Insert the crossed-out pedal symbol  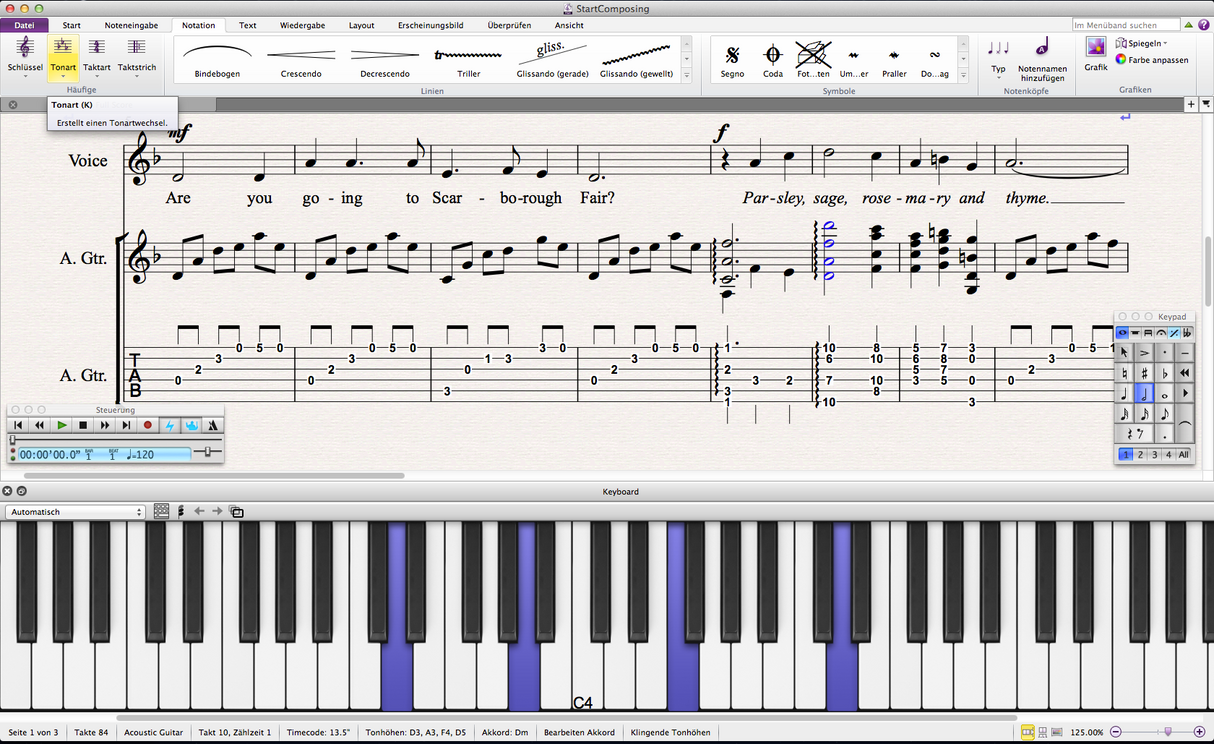tap(813, 59)
